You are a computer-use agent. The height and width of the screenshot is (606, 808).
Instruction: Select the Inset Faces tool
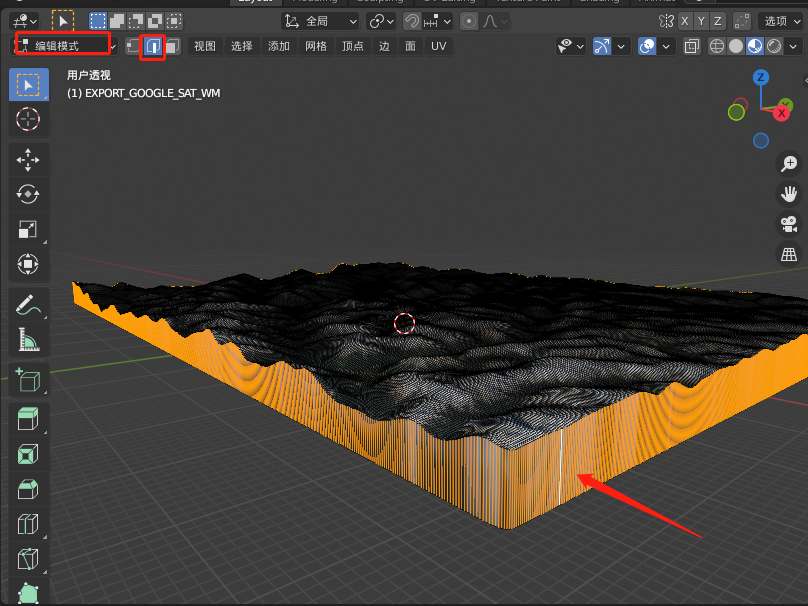28,454
